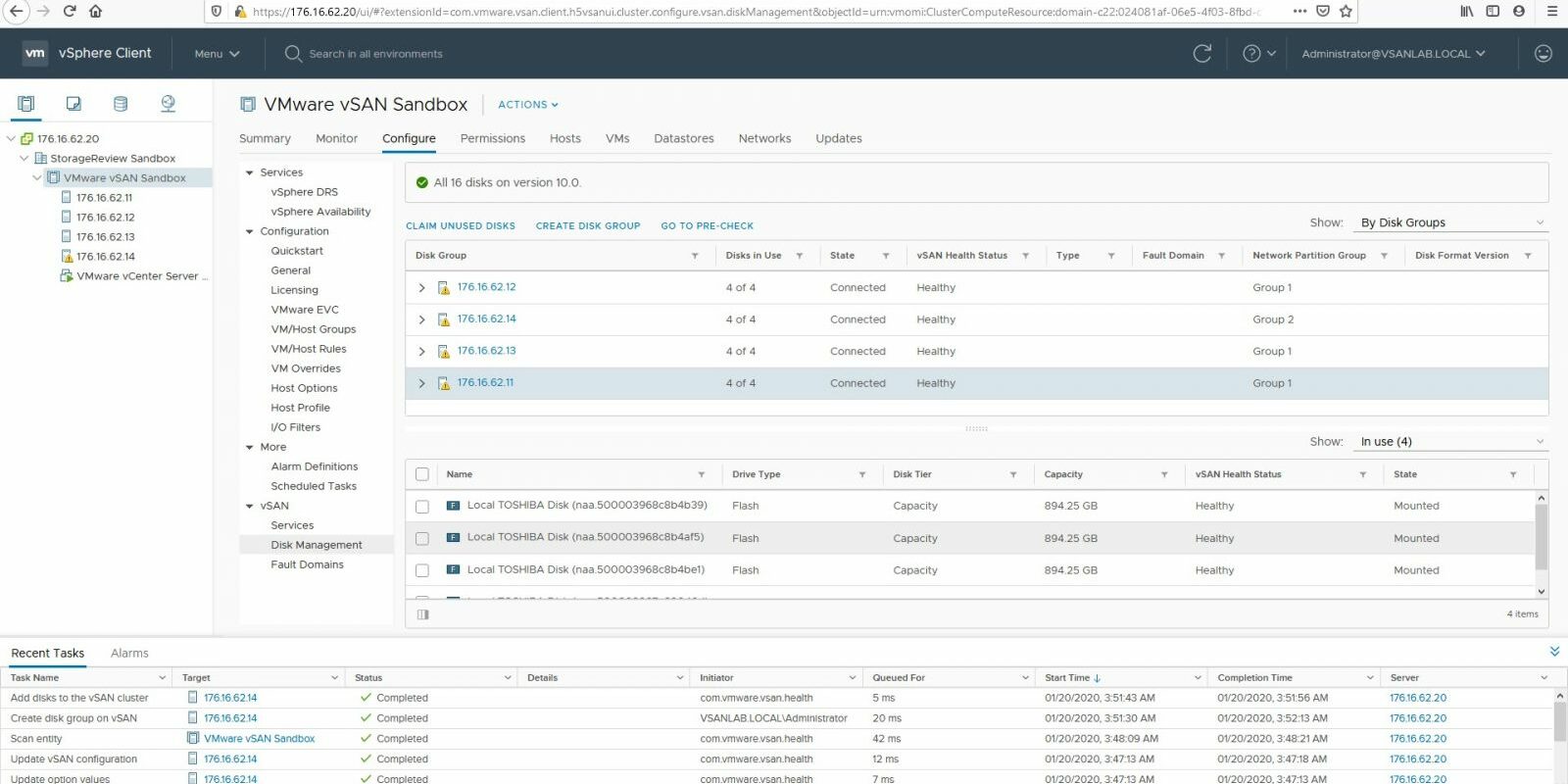Check disk naa.500003968c8b4be1 checkbox
1568x784 pixels.
(x=422, y=570)
